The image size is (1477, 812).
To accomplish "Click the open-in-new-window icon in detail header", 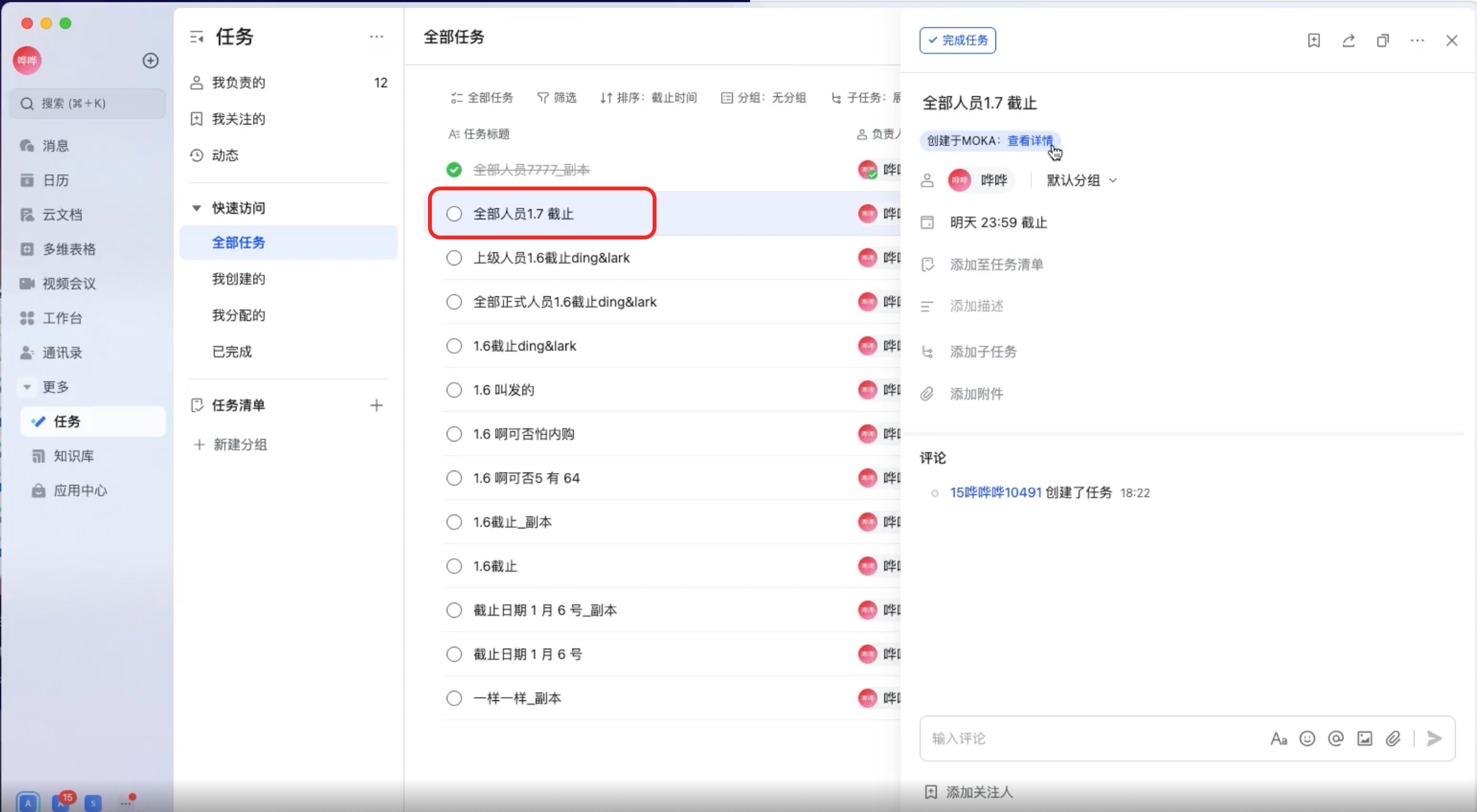I will click(1383, 41).
